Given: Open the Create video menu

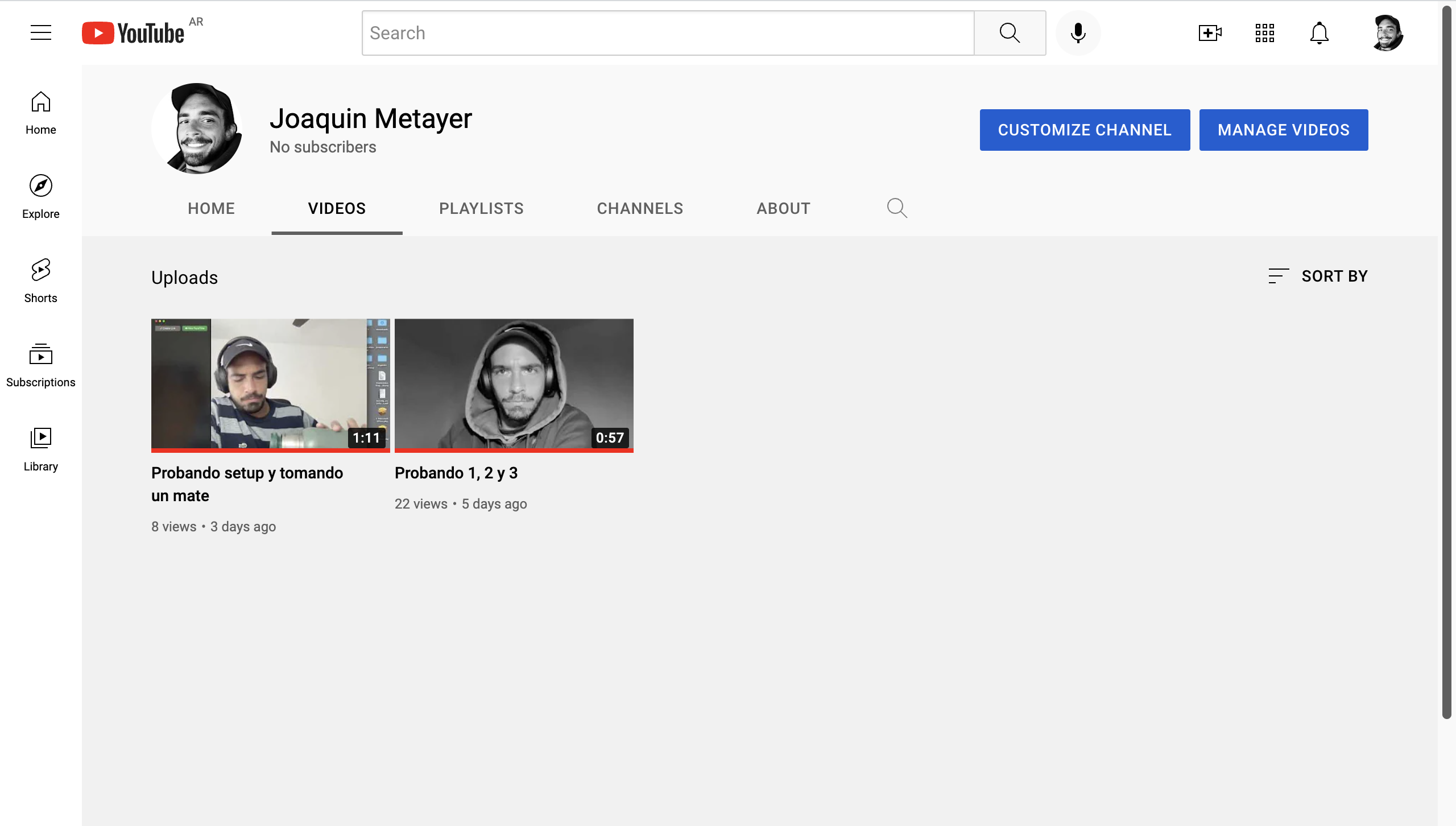Looking at the screenshot, I should pyautogui.click(x=1210, y=33).
